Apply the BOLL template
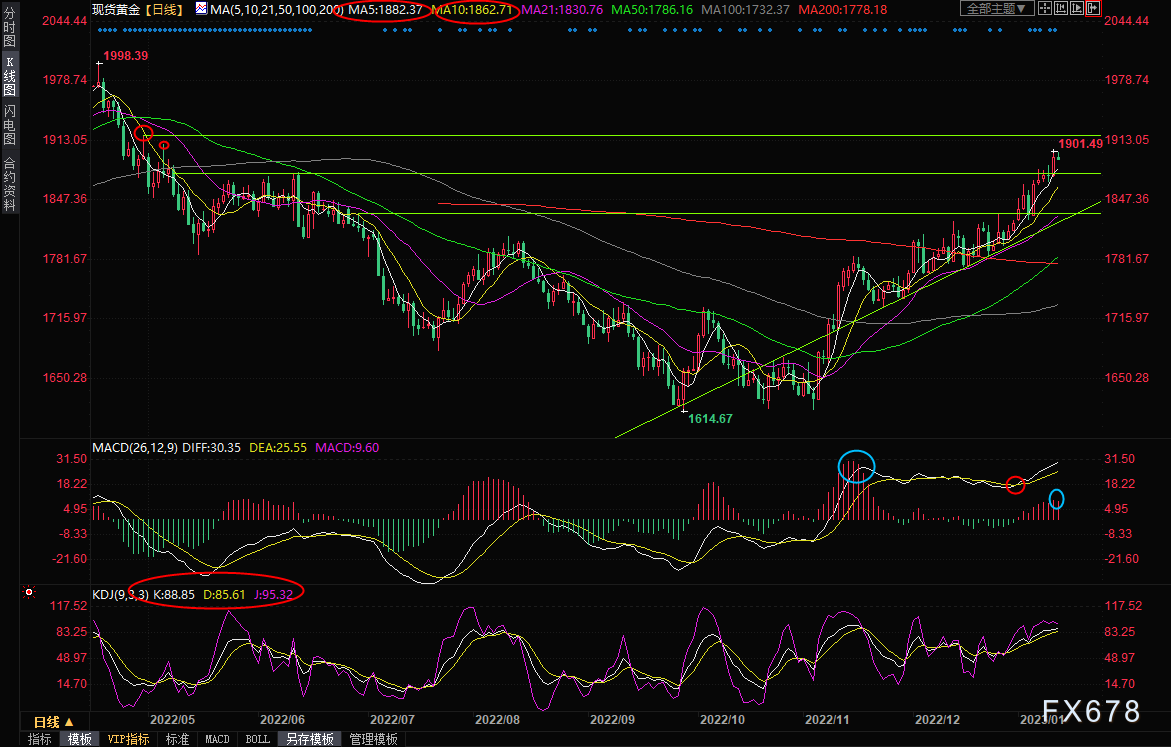 (x=258, y=739)
